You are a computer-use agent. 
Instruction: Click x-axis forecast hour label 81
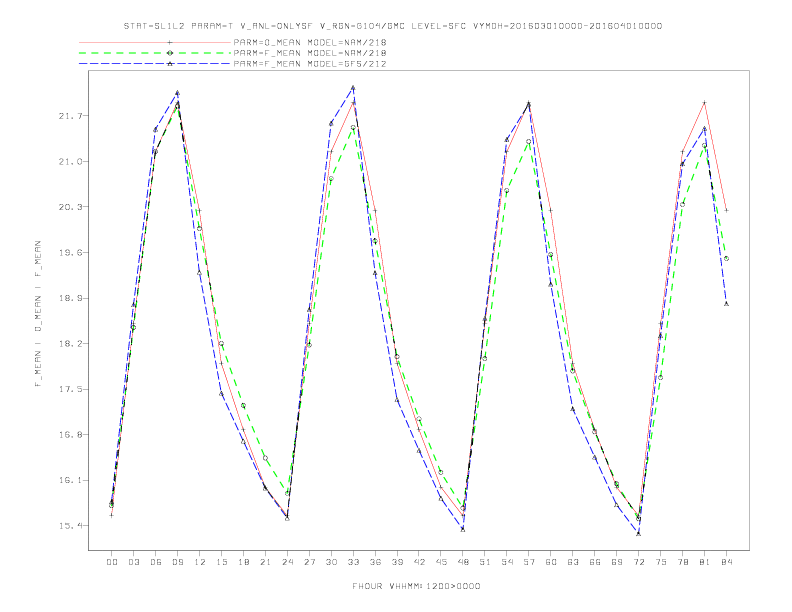click(x=705, y=562)
